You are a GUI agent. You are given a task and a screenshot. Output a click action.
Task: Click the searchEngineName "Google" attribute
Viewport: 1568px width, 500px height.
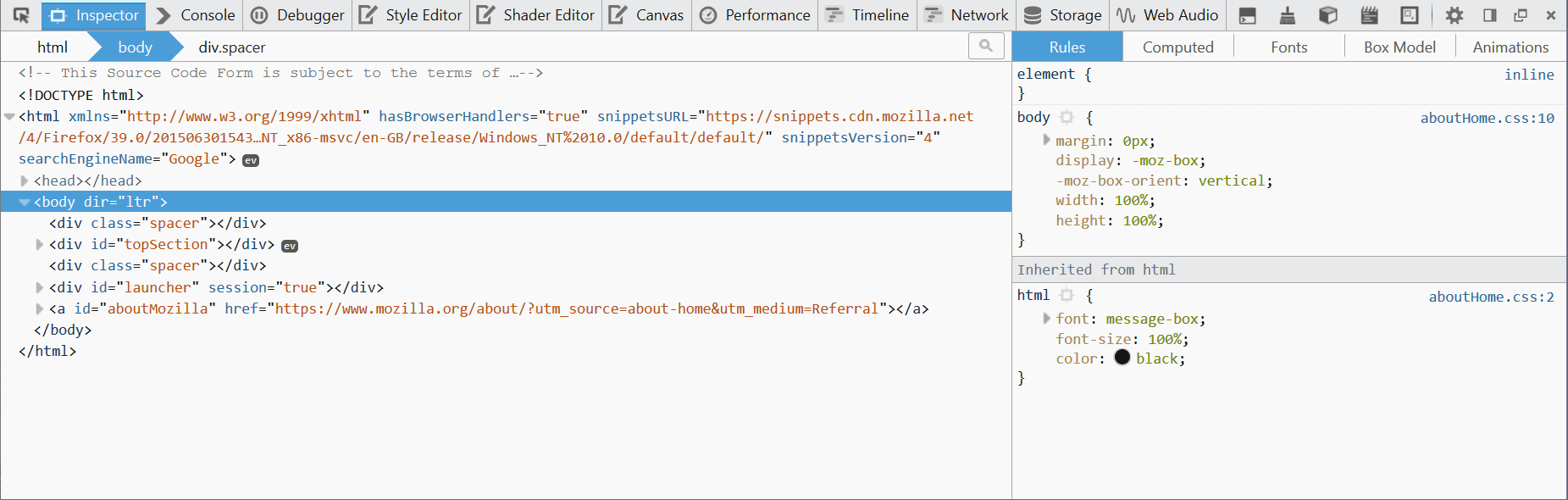click(122, 158)
